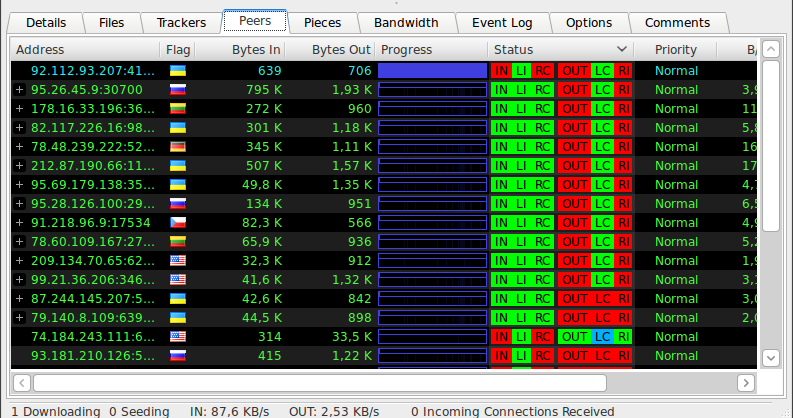Expand peer 95.69.179.138 row
Image resolution: width=793 pixels, height=418 pixels.
click(19, 184)
